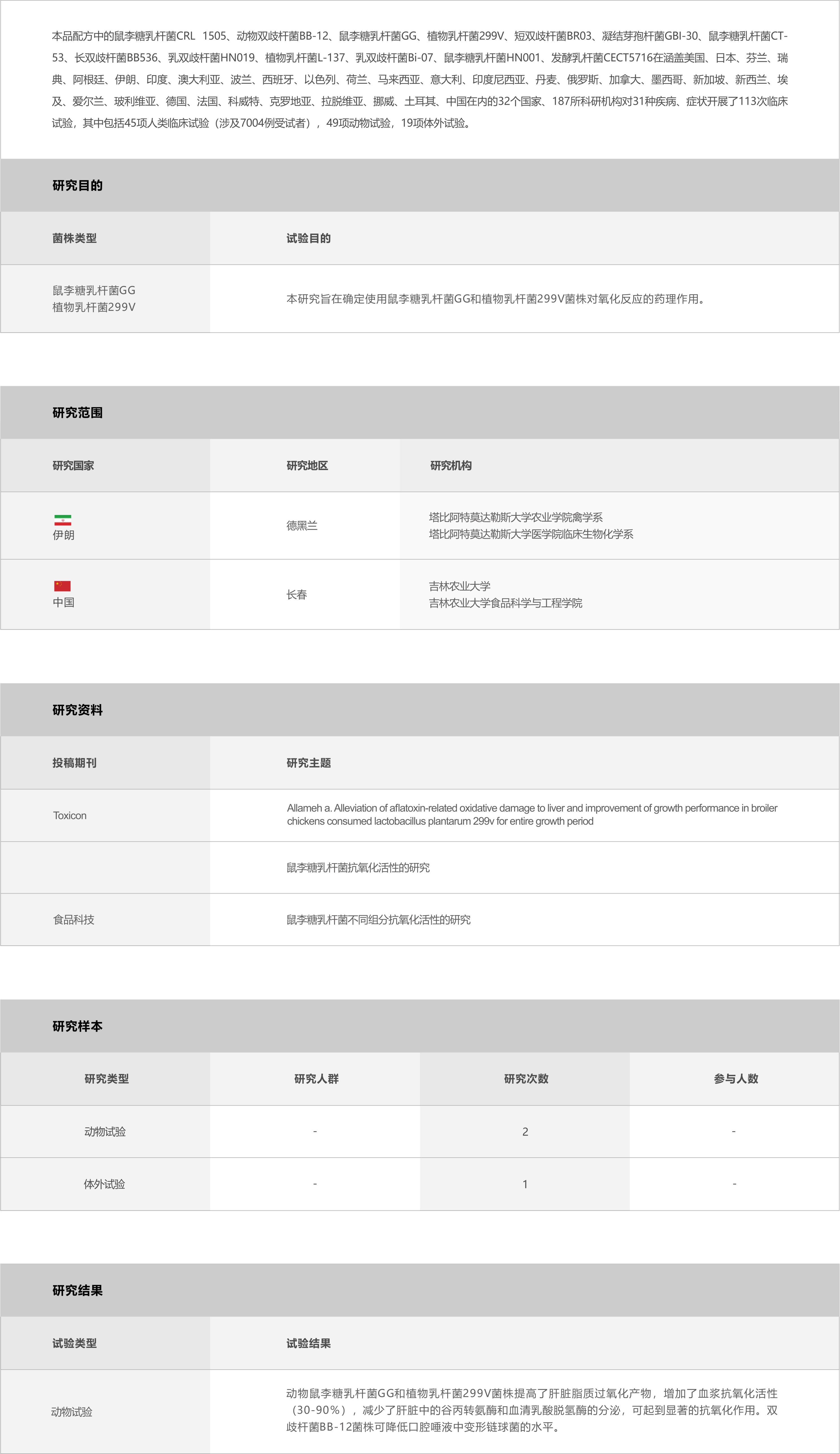Click the Iran flag icon

62,520
